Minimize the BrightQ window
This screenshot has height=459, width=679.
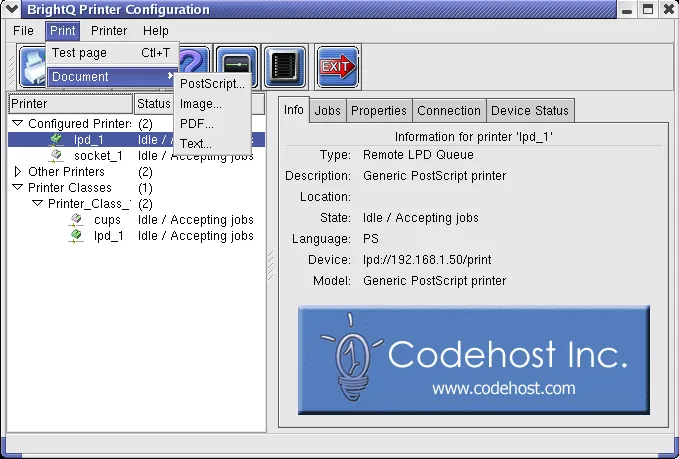pyautogui.click(x=627, y=10)
